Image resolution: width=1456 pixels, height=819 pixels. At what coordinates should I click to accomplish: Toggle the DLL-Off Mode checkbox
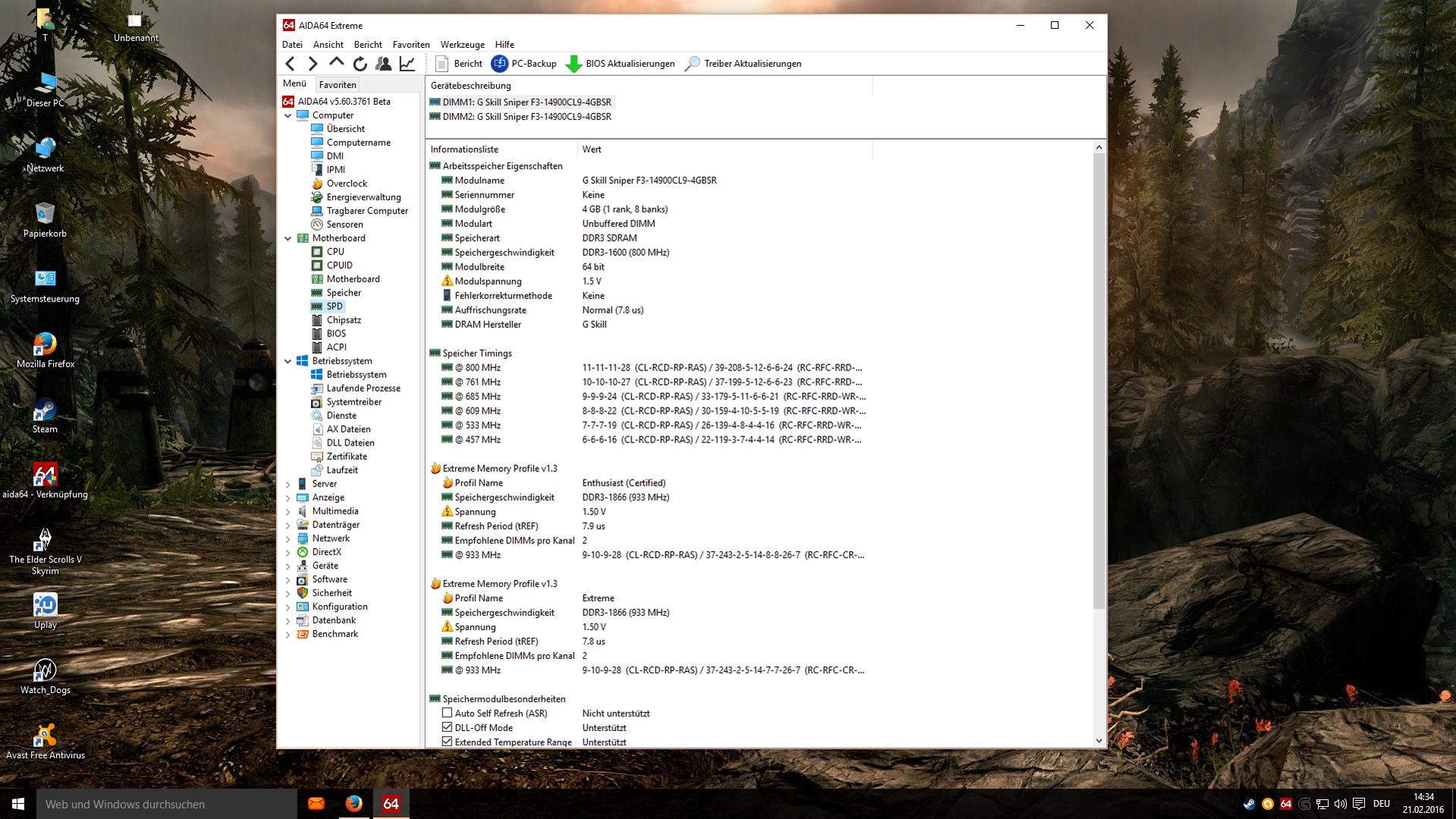point(447,728)
